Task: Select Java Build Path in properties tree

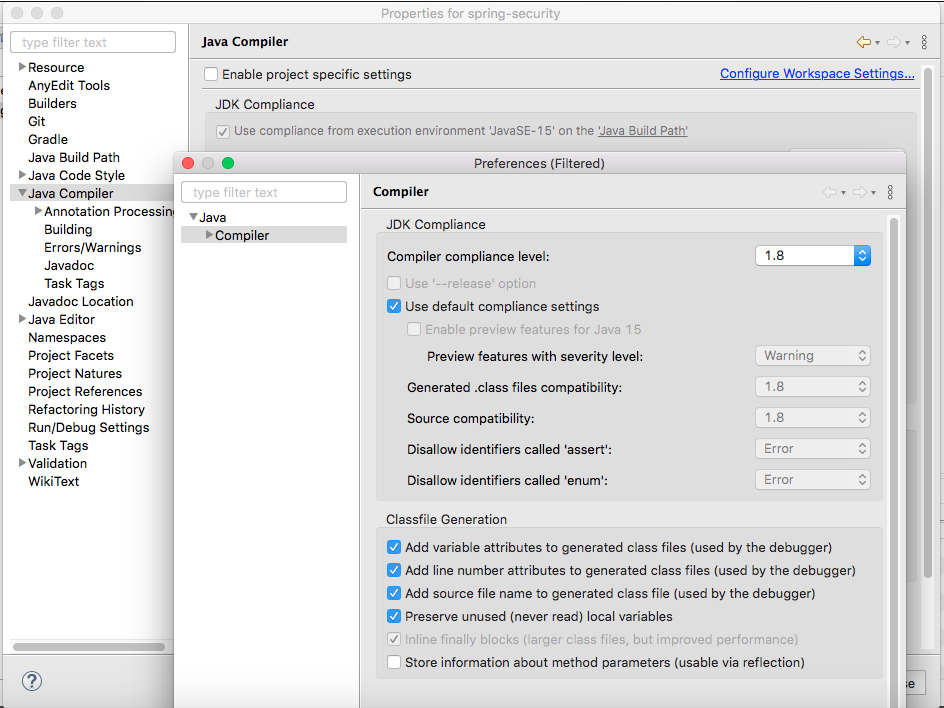Action: (x=74, y=157)
